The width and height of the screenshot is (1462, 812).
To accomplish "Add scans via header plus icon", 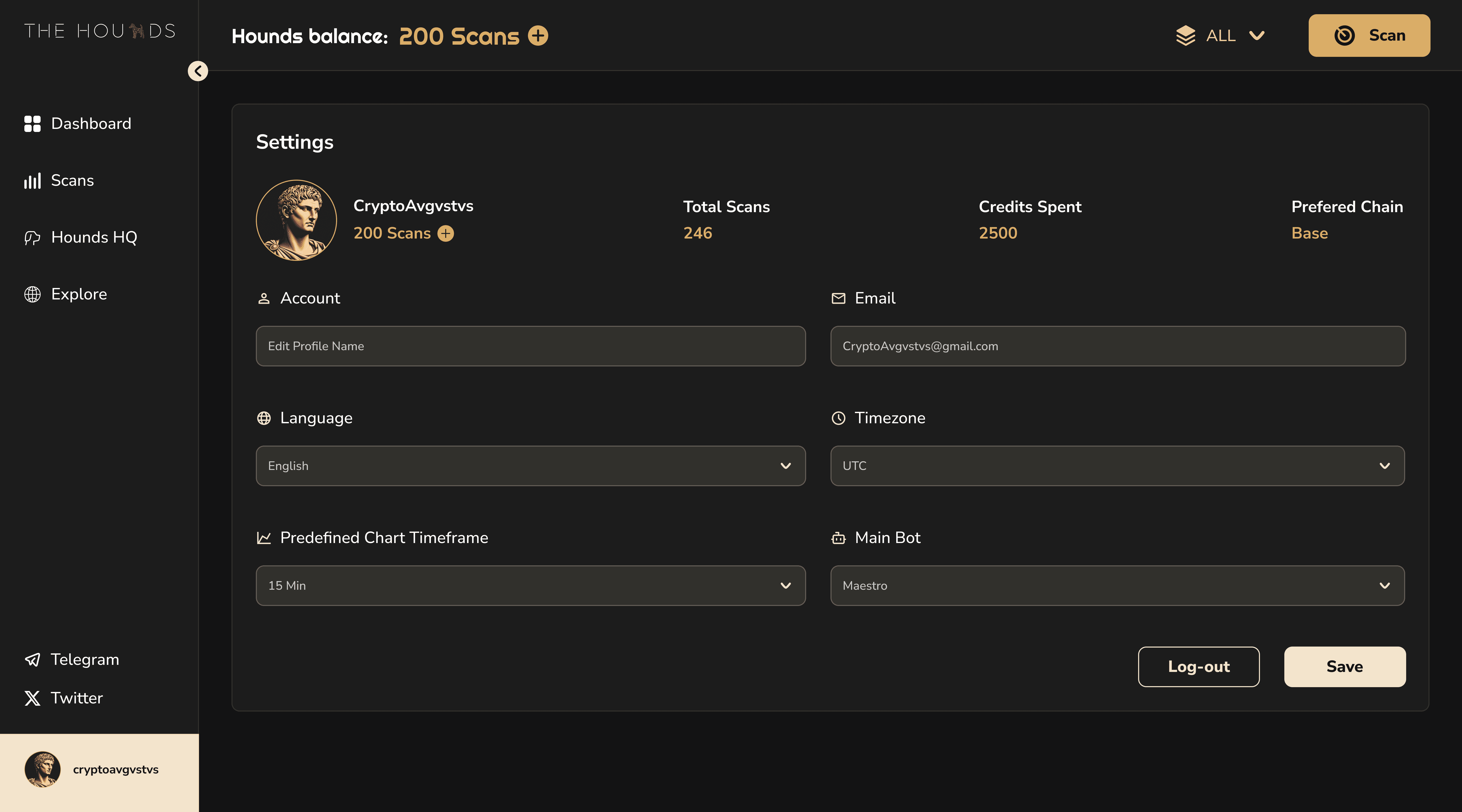I will pyautogui.click(x=538, y=36).
